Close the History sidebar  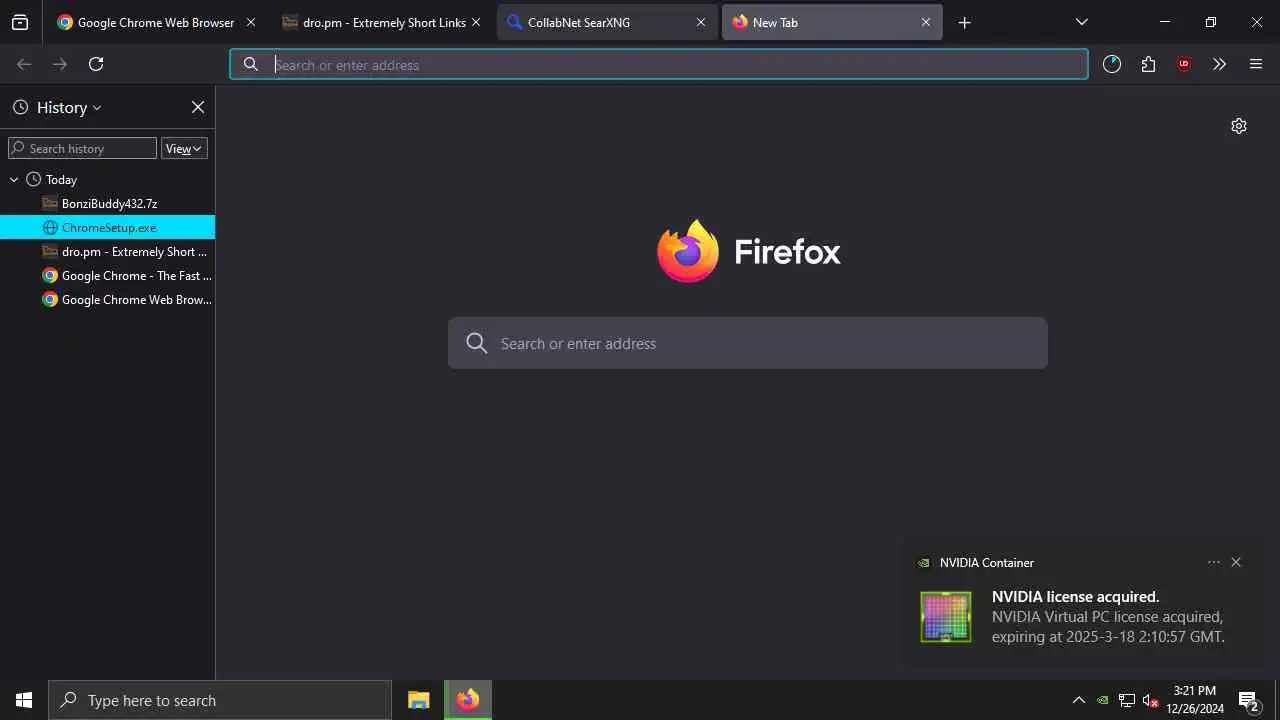(198, 107)
